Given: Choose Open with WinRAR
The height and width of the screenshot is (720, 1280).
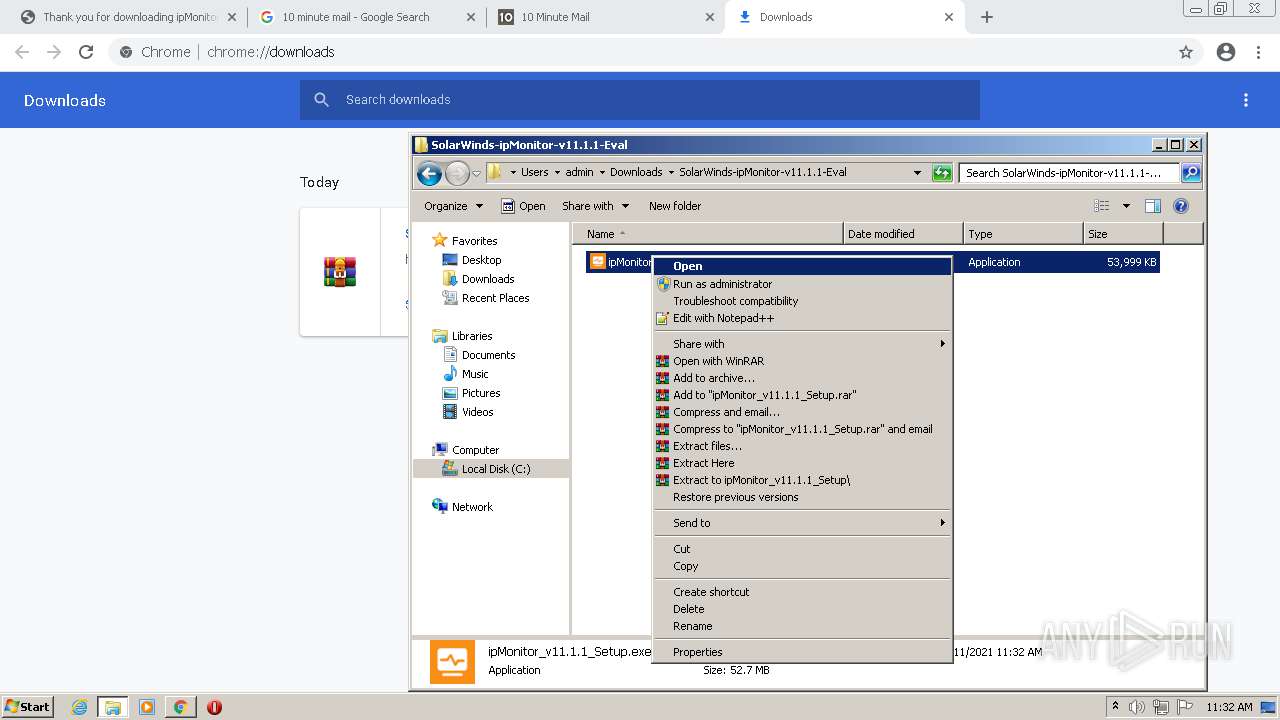Looking at the screenshot, I should tap(802, 361).
